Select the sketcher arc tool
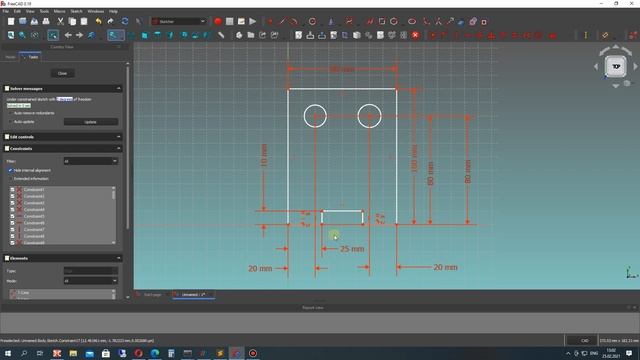Screen dimensions: 640x360 pos(294,22)
